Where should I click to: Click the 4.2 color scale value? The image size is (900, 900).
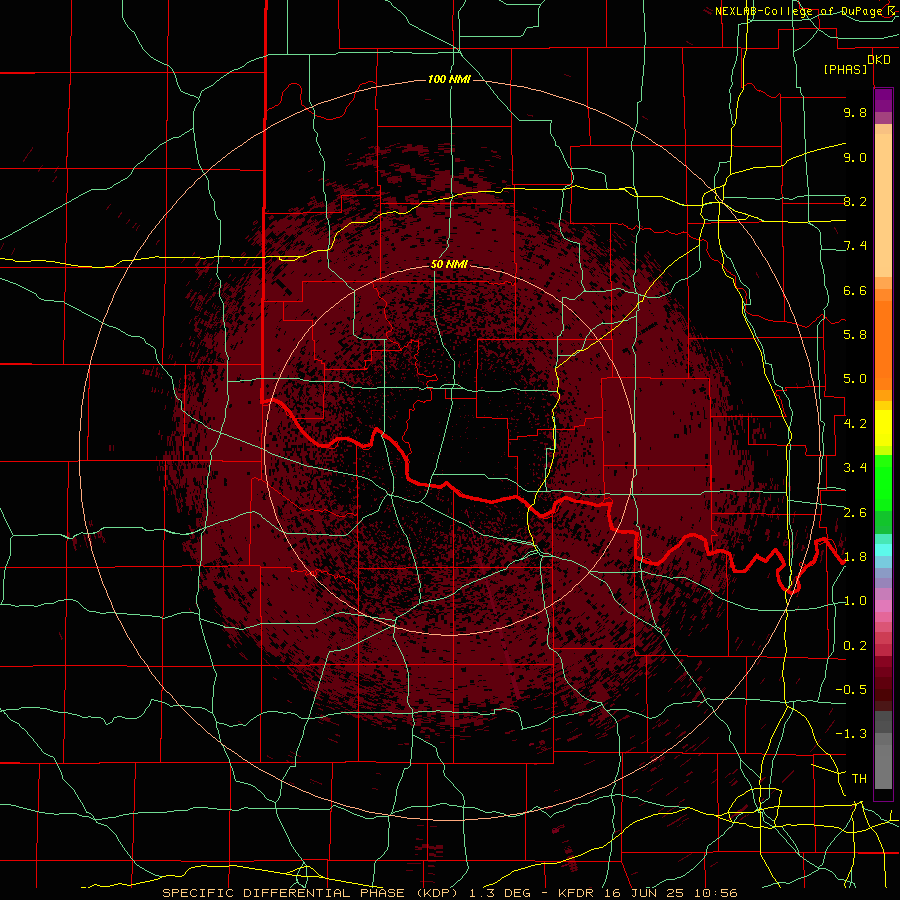[855, 424]
